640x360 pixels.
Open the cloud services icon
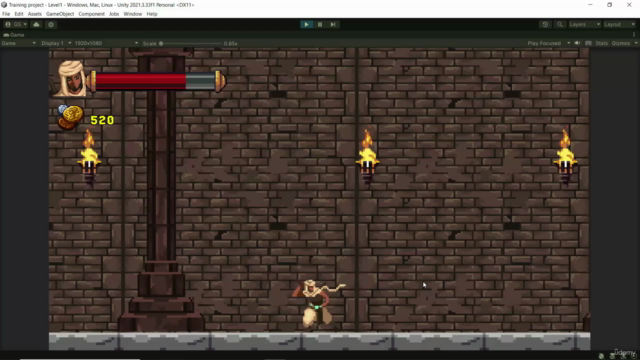point(36,24)
